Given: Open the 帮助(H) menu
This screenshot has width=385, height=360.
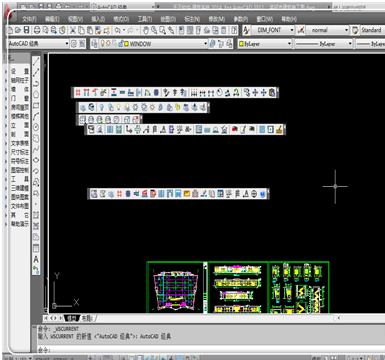Looking at the screenshot, I should pos(289,19).
